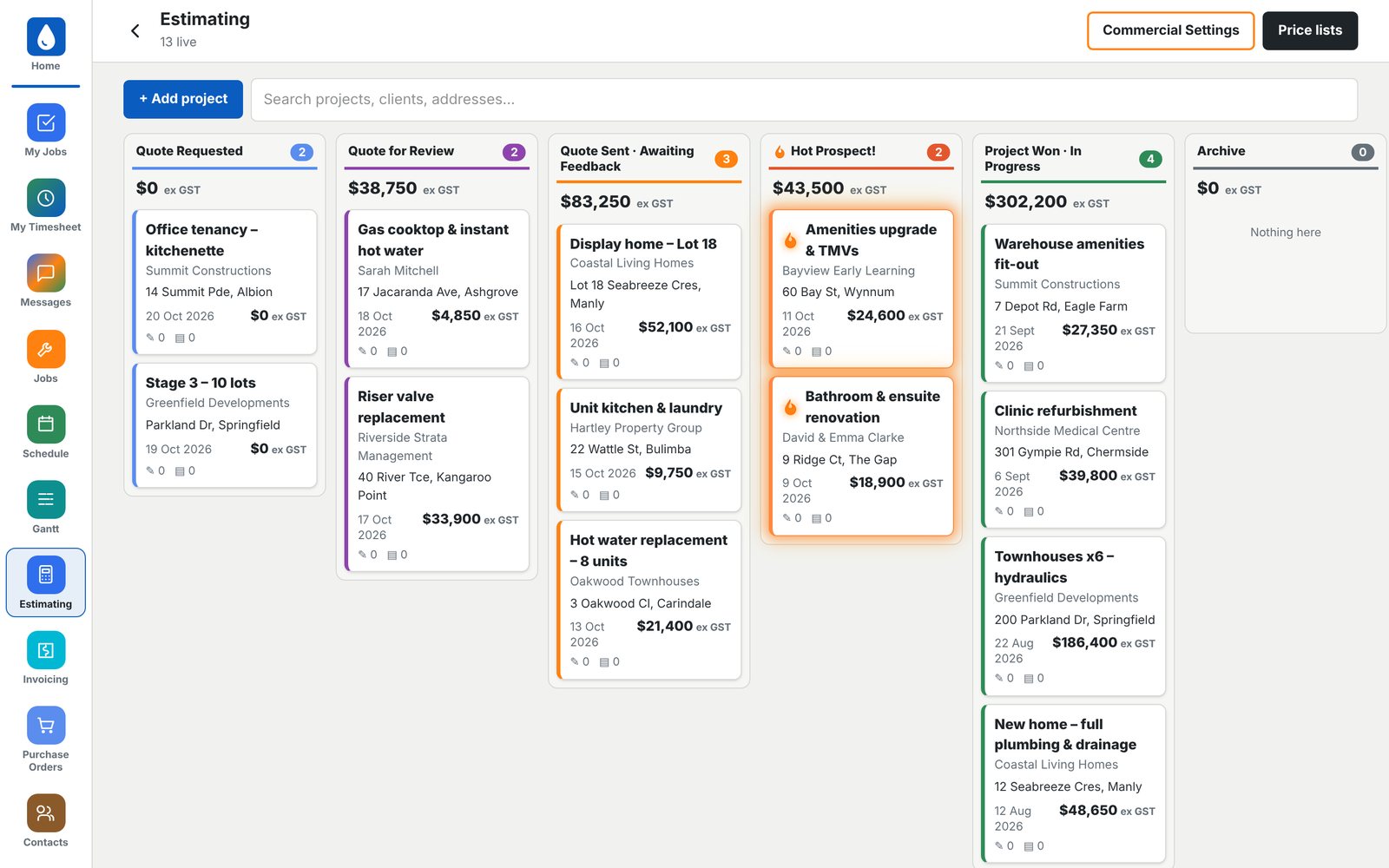Open New home – full plumbing & drainage
Viewport: 1389px width, 868px height.
point(1073,784)
